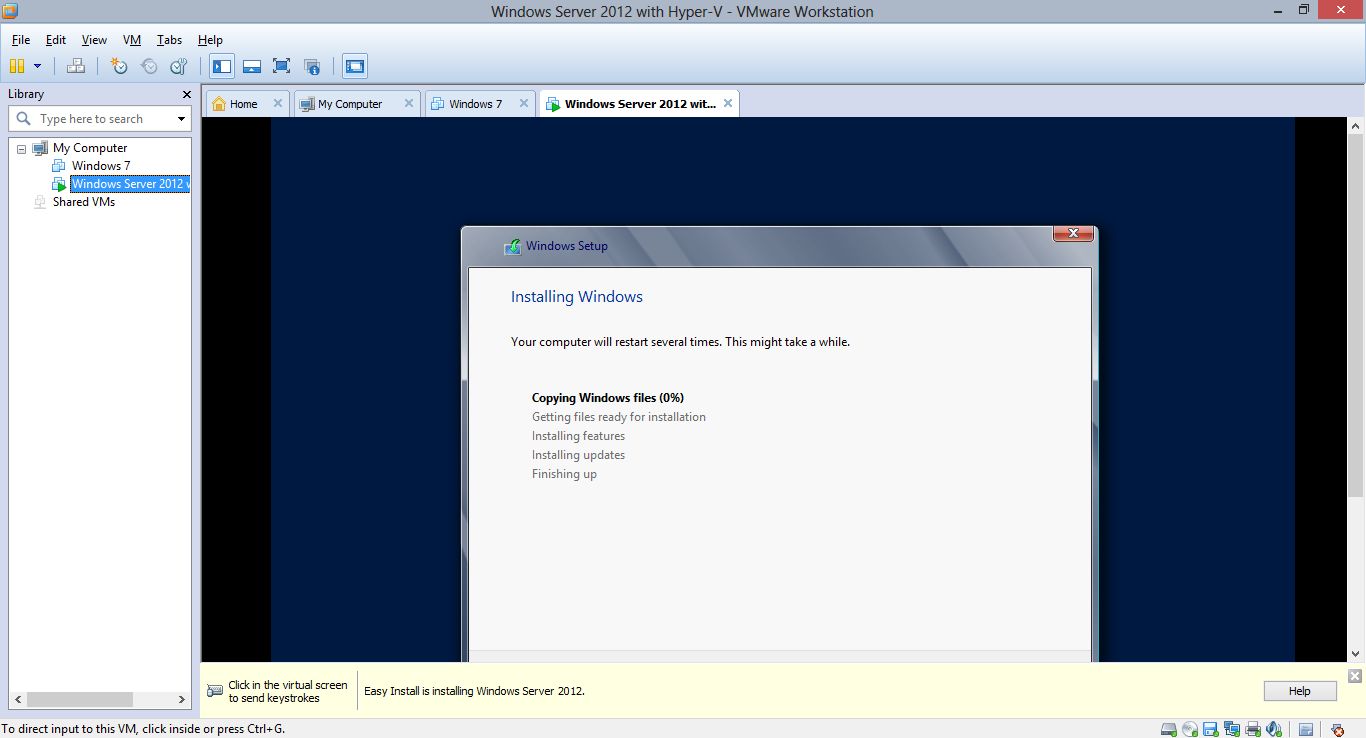Screen dimensions: 1366x738
Task: Open the Tabs menu
Action: 169,40
